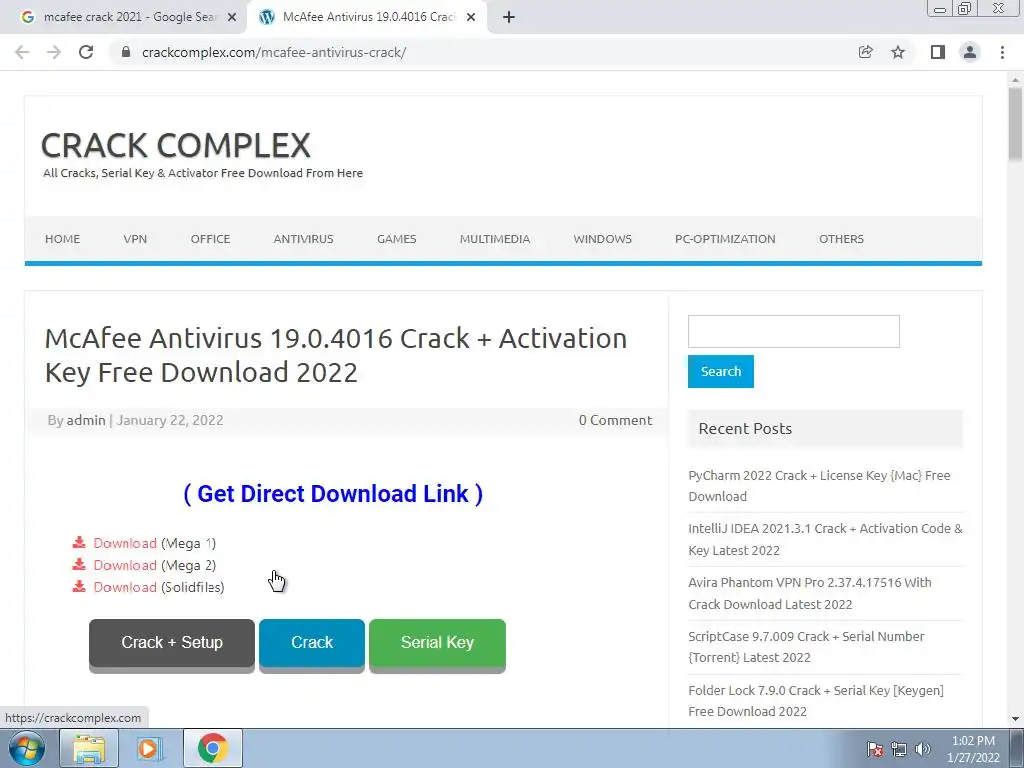Open IntelliJ IDEA 2021.3.1 Crack post

[x=825, y=539]
